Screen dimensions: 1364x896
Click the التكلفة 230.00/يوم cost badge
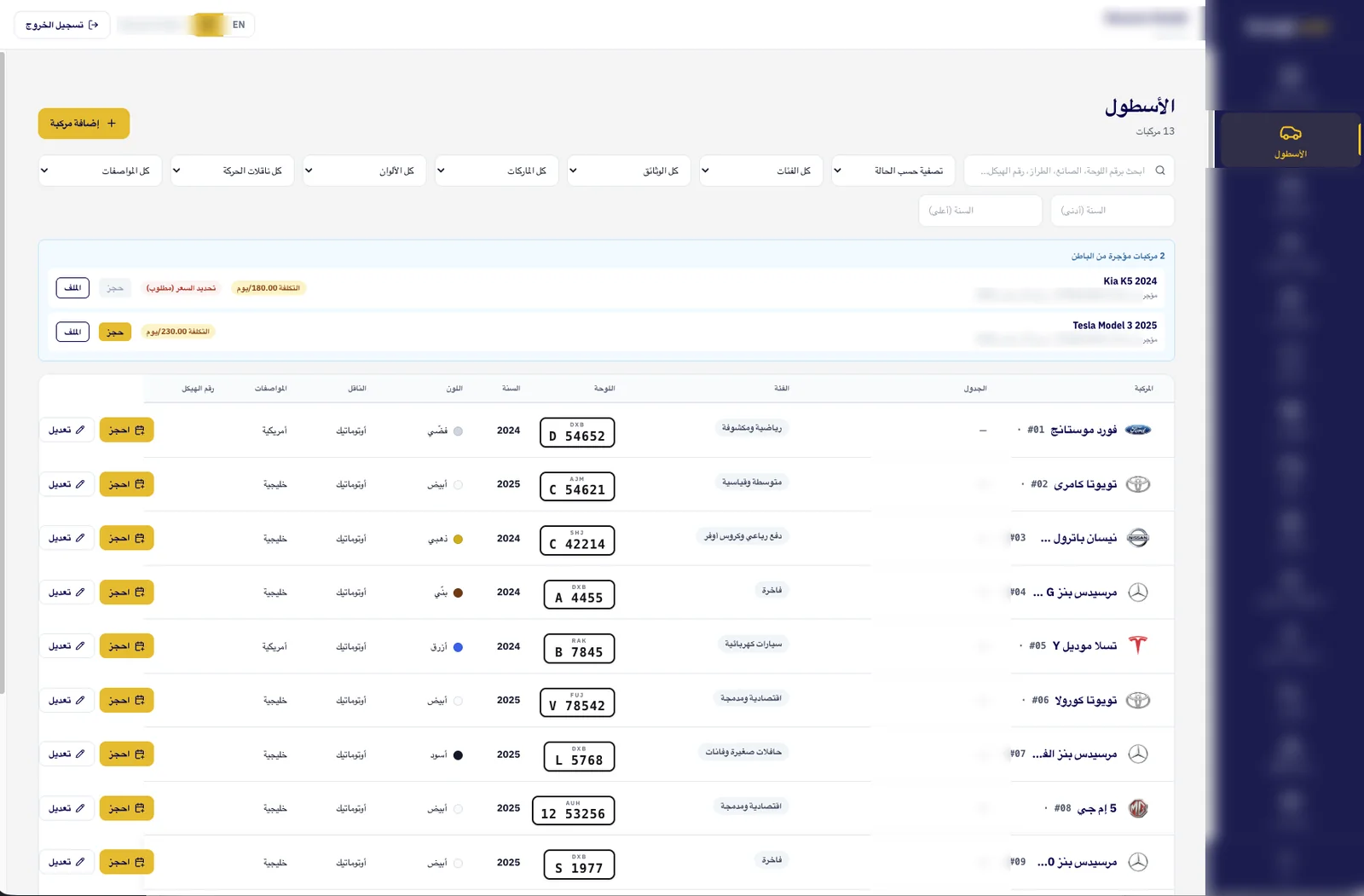click(178, 332)
